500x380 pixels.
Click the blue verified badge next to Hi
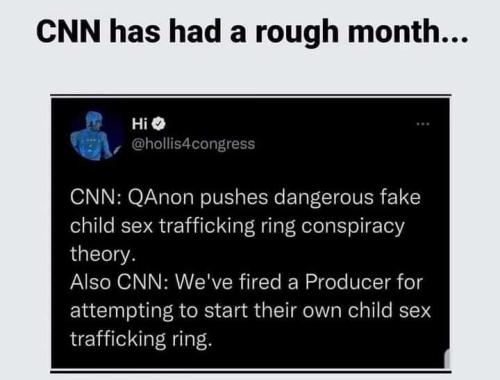pyautogui.click(x=159, y=124)
